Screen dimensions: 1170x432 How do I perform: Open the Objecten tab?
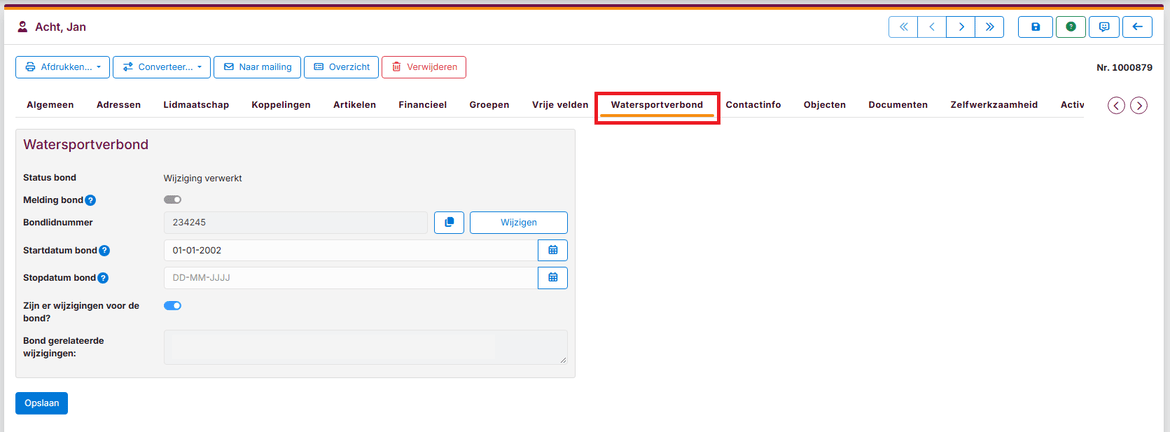click(x=825, y=105)
